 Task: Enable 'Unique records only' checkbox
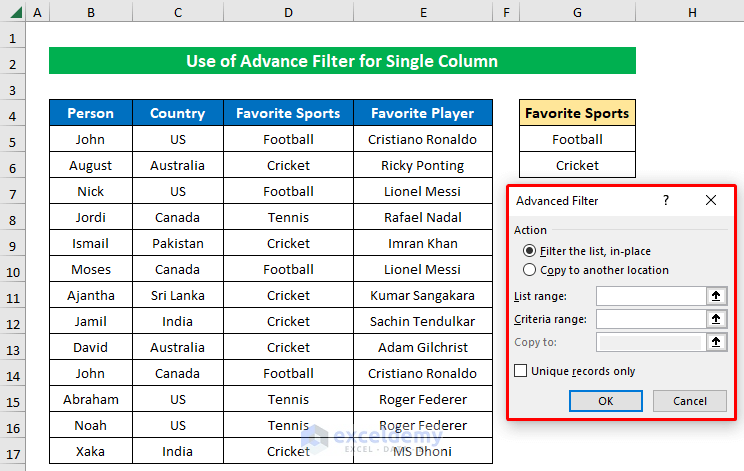tap(521, 371)
